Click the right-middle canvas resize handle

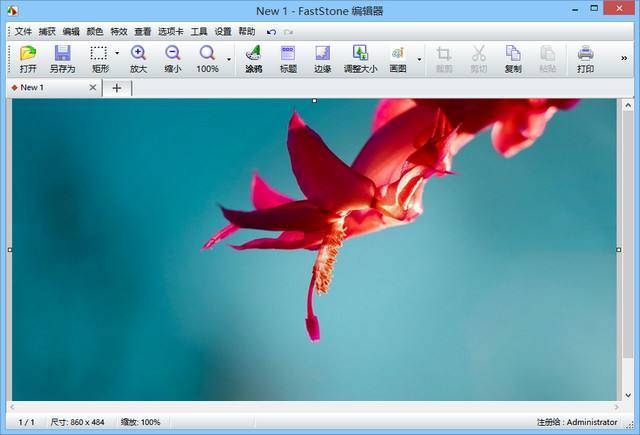pyautogui.click(x=619, y=249)
